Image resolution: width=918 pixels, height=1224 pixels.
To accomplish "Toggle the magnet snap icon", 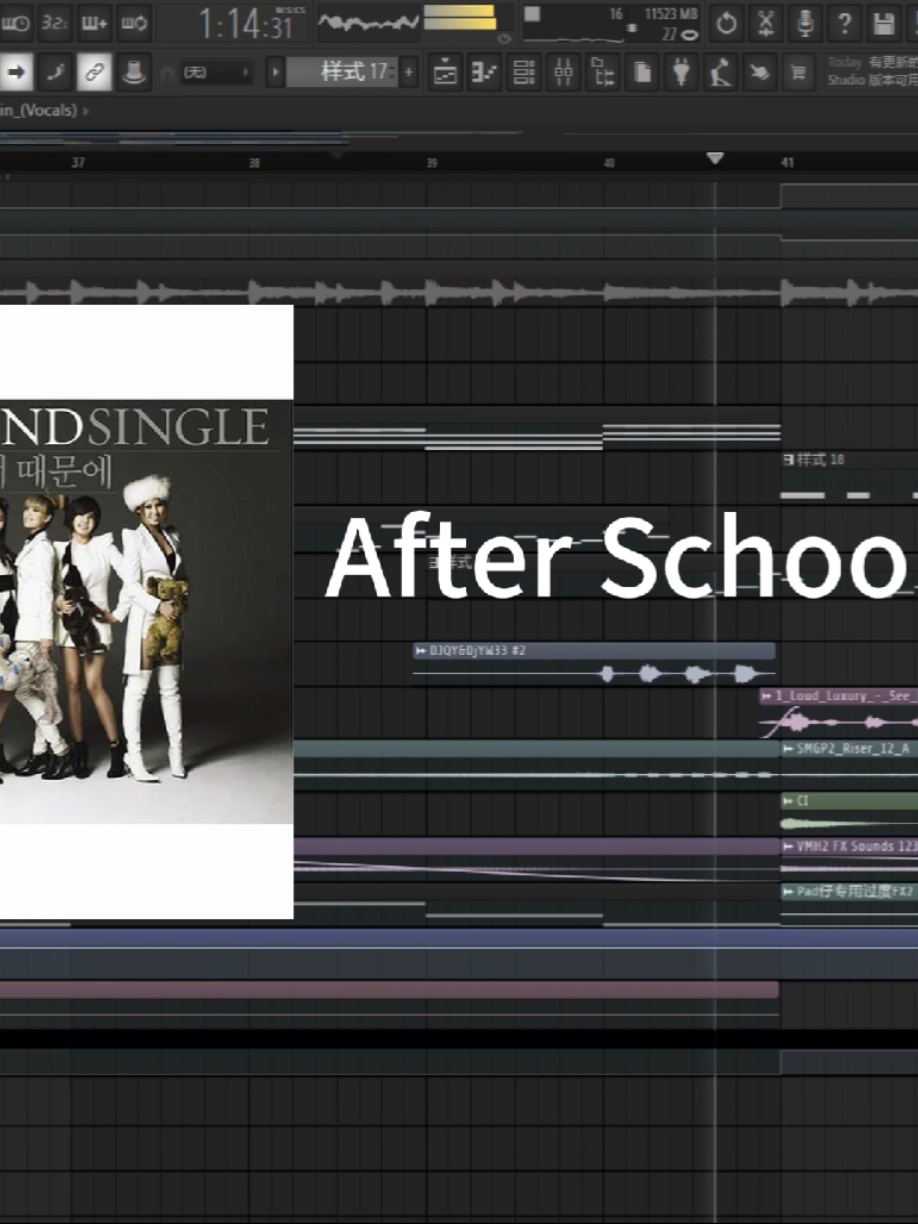I will (167, 73).
